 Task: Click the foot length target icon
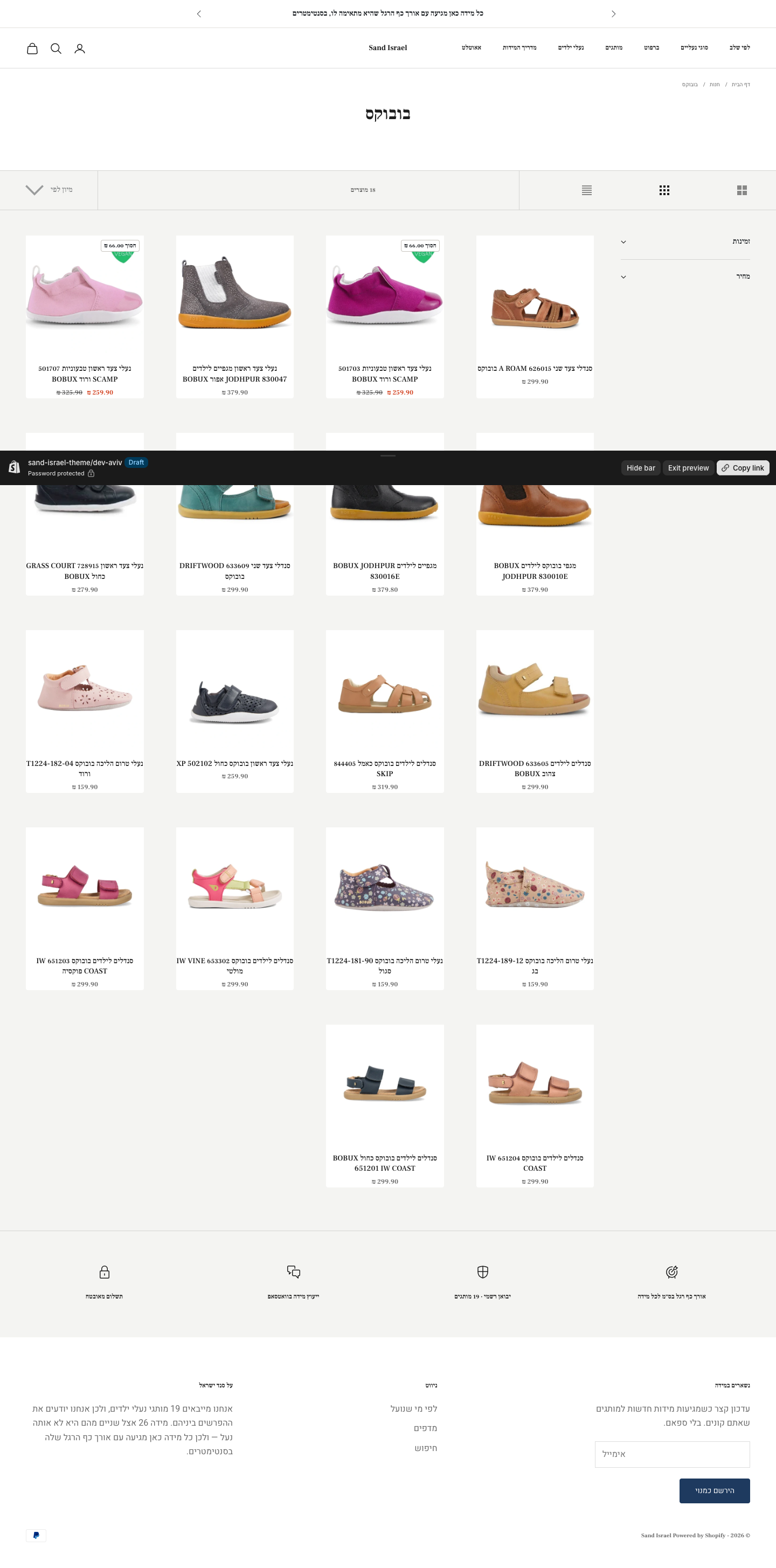click(672, 1272)
